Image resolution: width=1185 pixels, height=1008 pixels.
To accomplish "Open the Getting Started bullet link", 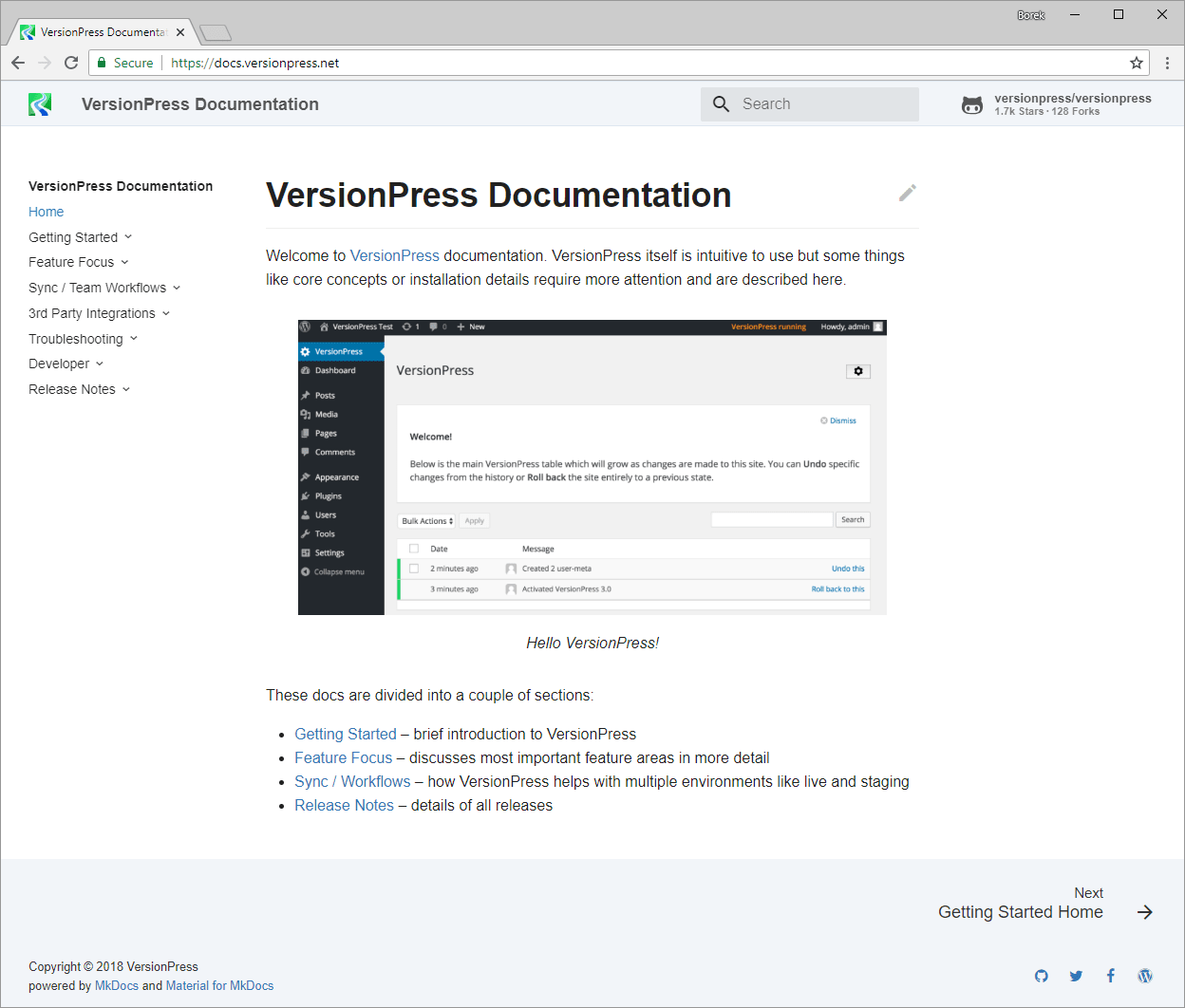I will tap(346, 734).
